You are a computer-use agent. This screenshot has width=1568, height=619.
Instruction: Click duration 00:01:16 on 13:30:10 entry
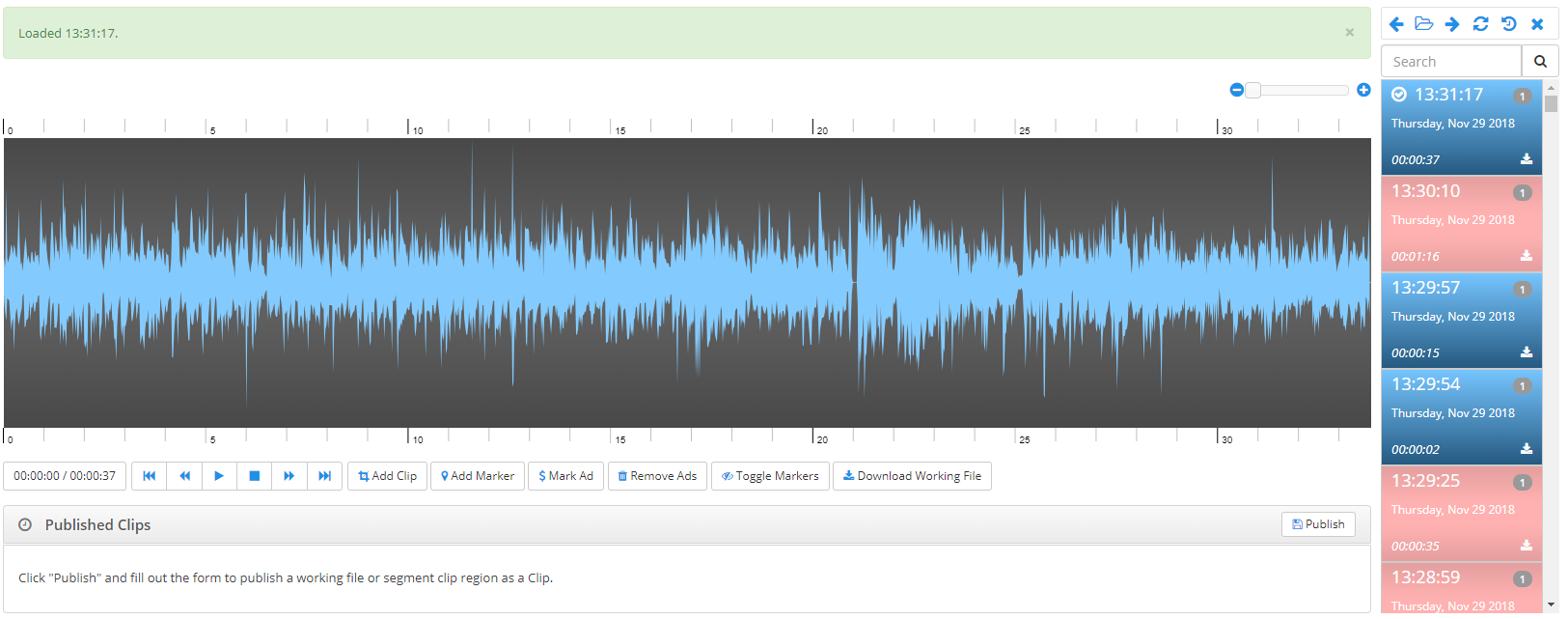tap(1415, 257)
